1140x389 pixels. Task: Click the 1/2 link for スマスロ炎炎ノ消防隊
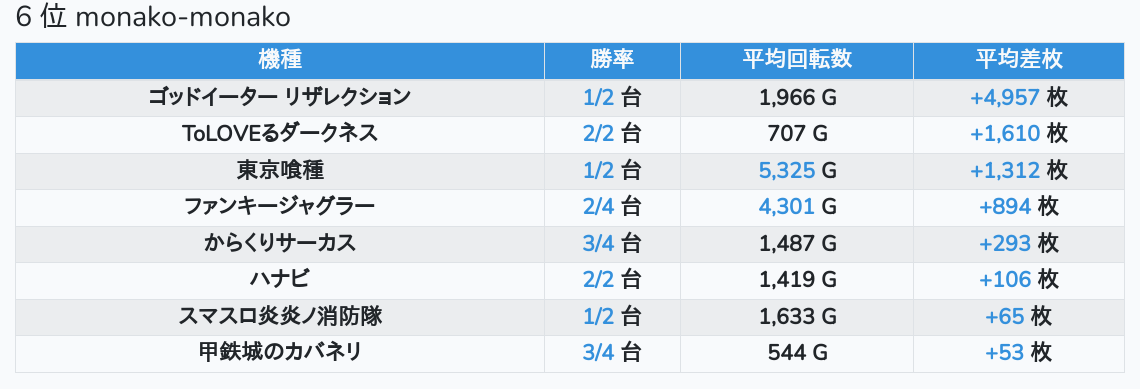[598, 317]
